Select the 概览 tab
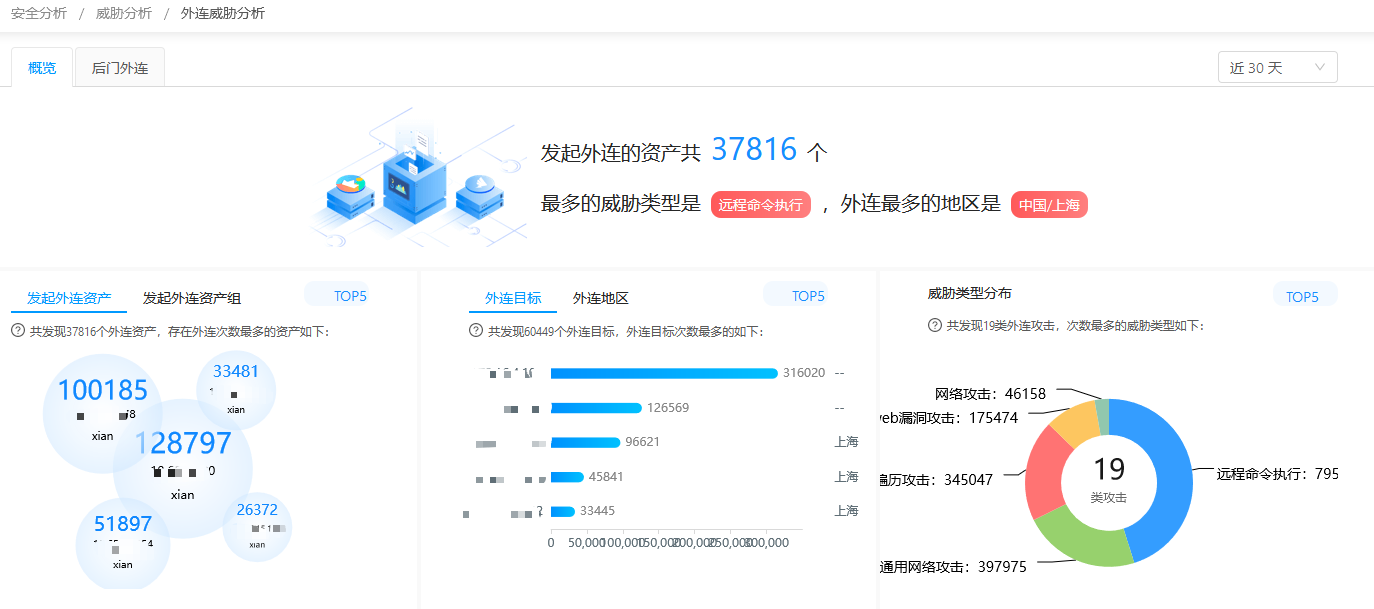The width and height of the screenshot is (1374, 609). [x=42, y=68]
